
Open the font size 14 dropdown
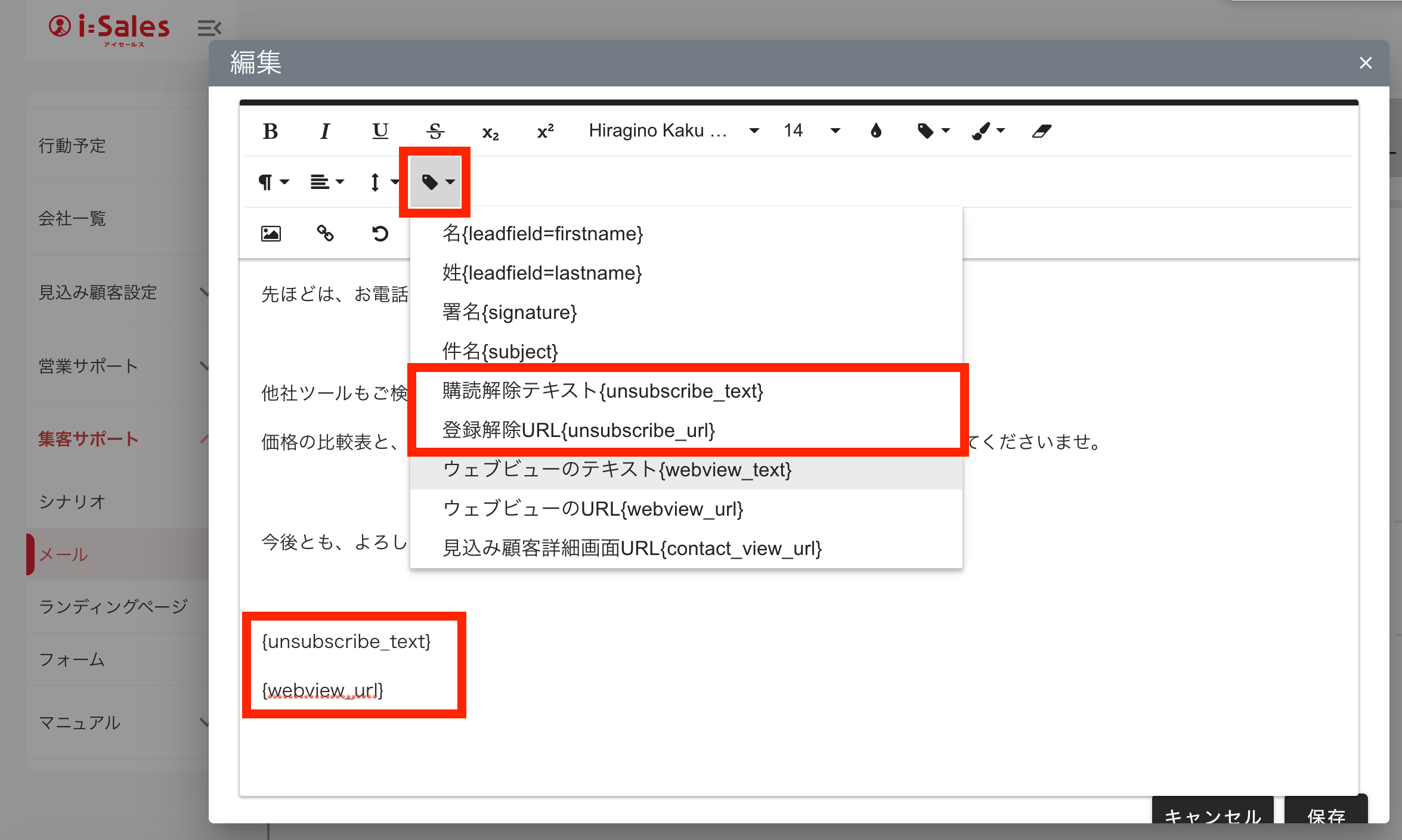811,131
